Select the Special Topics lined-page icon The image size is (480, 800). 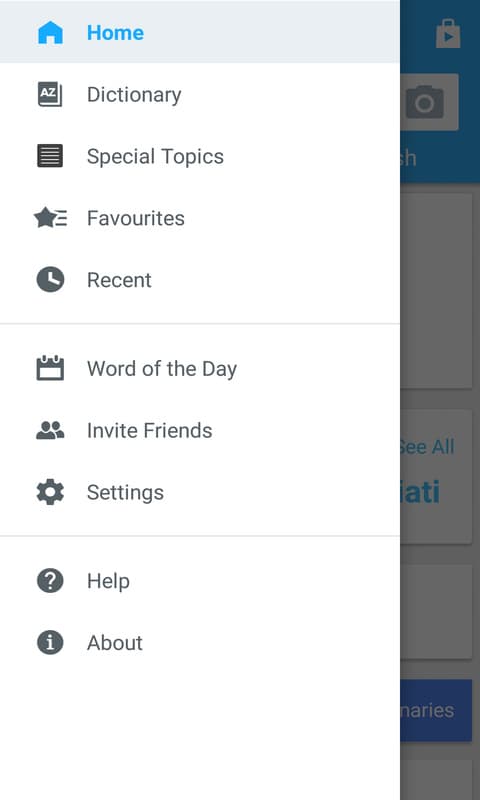(50, 156)
